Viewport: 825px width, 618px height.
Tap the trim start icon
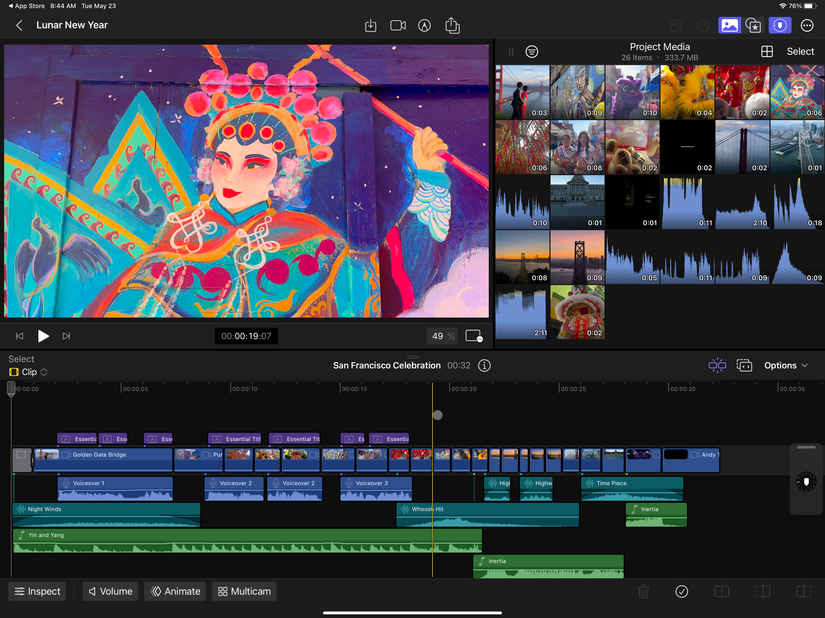762,592
